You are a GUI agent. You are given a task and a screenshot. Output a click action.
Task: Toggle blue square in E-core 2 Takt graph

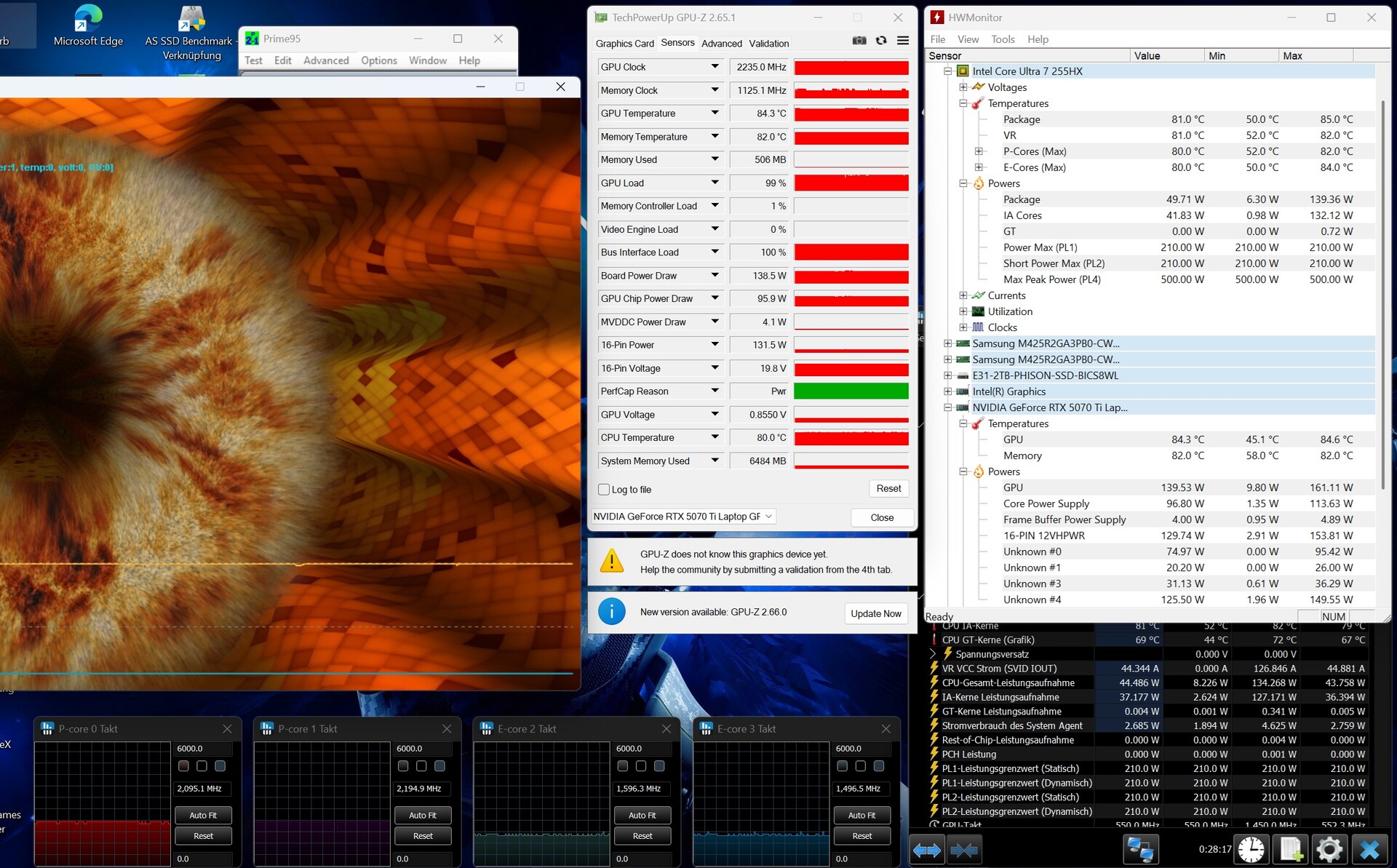(x=659, y=765)
